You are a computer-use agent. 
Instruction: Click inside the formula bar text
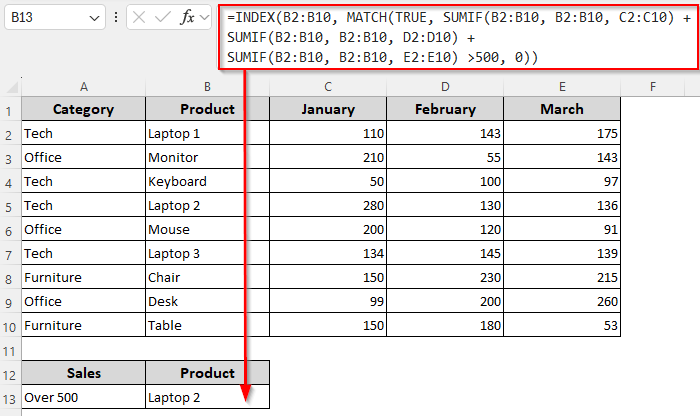click(450, 38)
